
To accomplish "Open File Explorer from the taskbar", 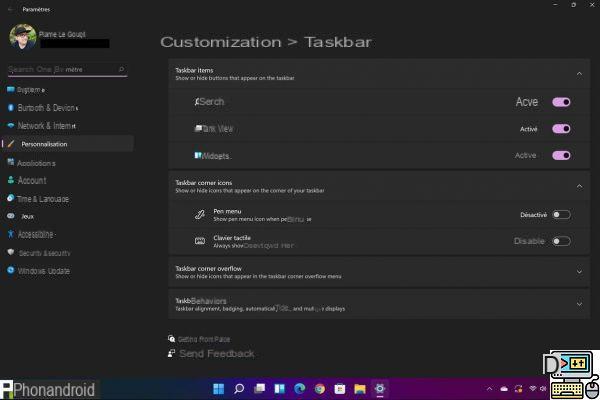I will (360, 389).
